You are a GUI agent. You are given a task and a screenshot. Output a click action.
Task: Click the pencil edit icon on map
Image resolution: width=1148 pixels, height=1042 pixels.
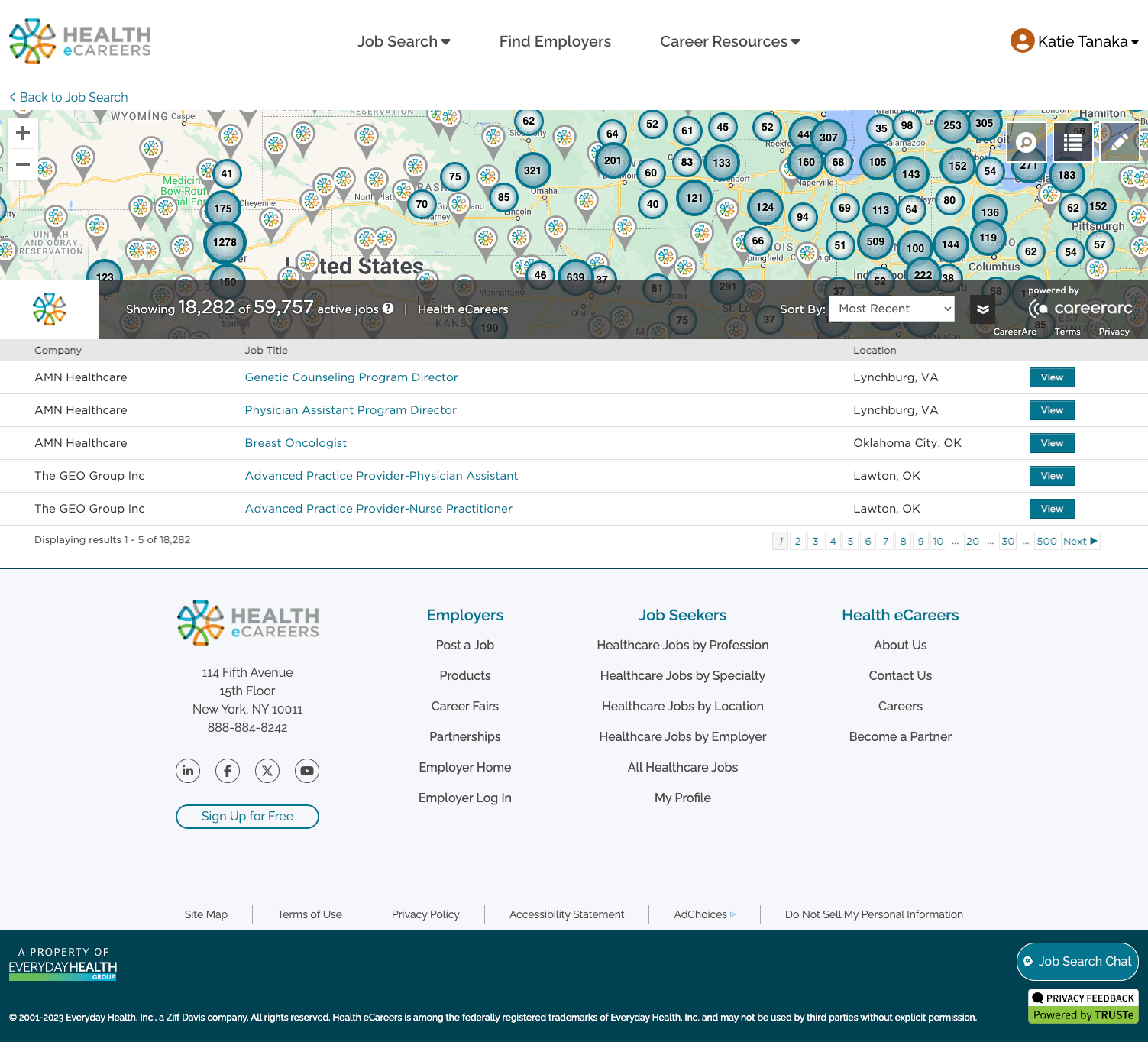click(1120, 142)
